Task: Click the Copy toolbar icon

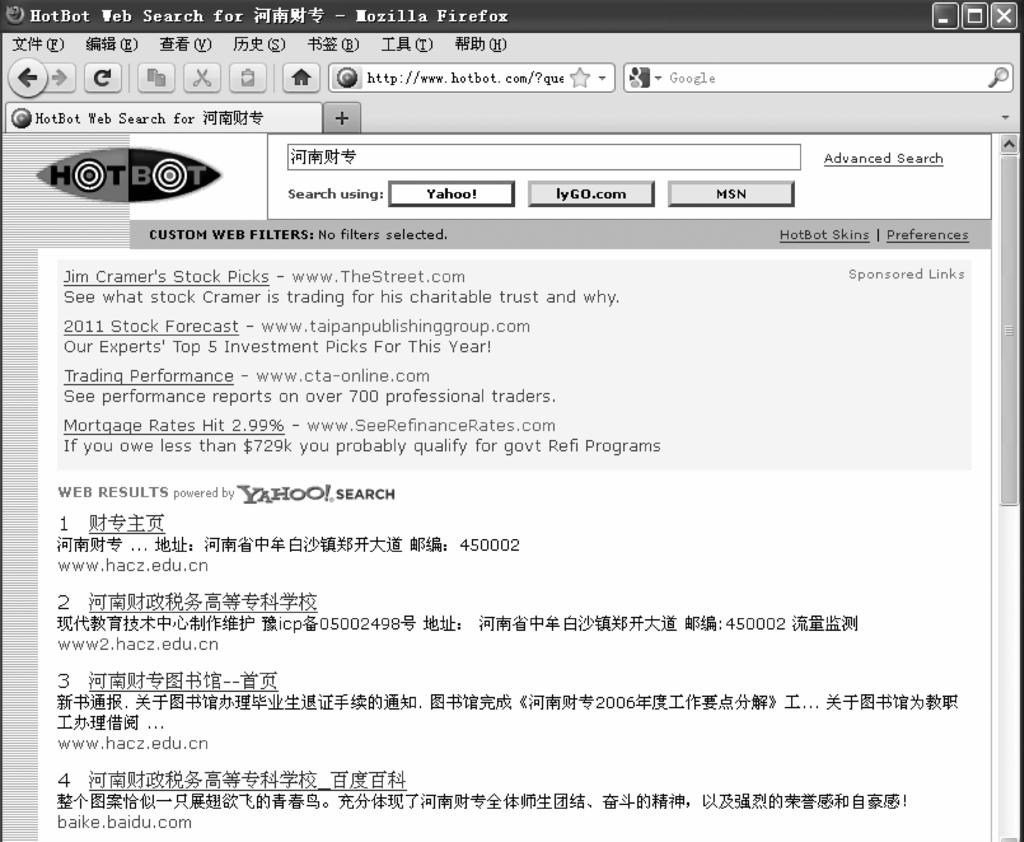Action: [x=155, y=78]
